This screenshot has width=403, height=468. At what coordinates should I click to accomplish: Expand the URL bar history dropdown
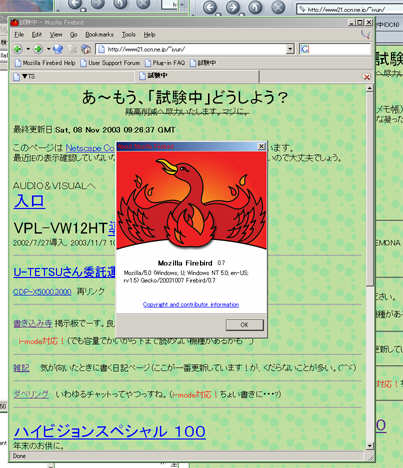(x=290, y=49)
